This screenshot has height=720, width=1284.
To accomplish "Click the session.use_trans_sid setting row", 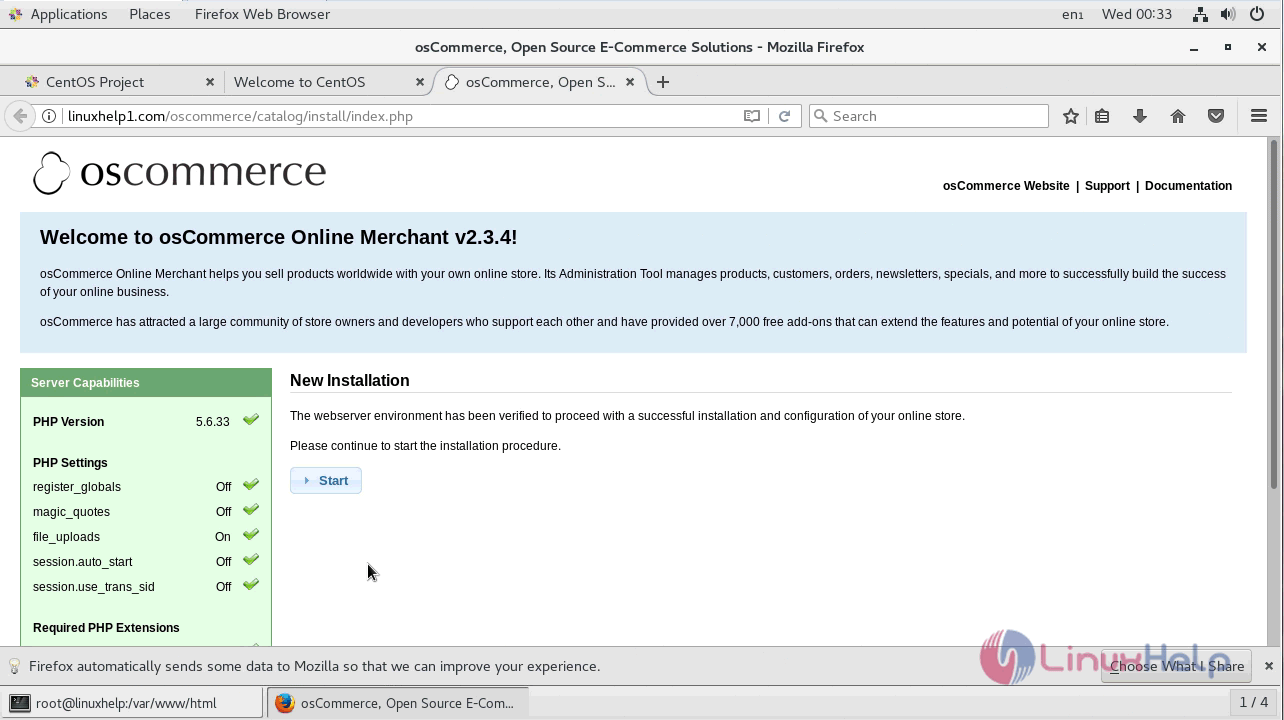I will pyautogui.click(x=146, y=587).
